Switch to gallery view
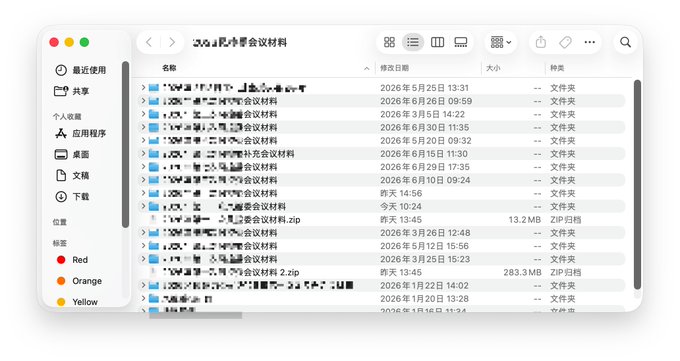 461,42
